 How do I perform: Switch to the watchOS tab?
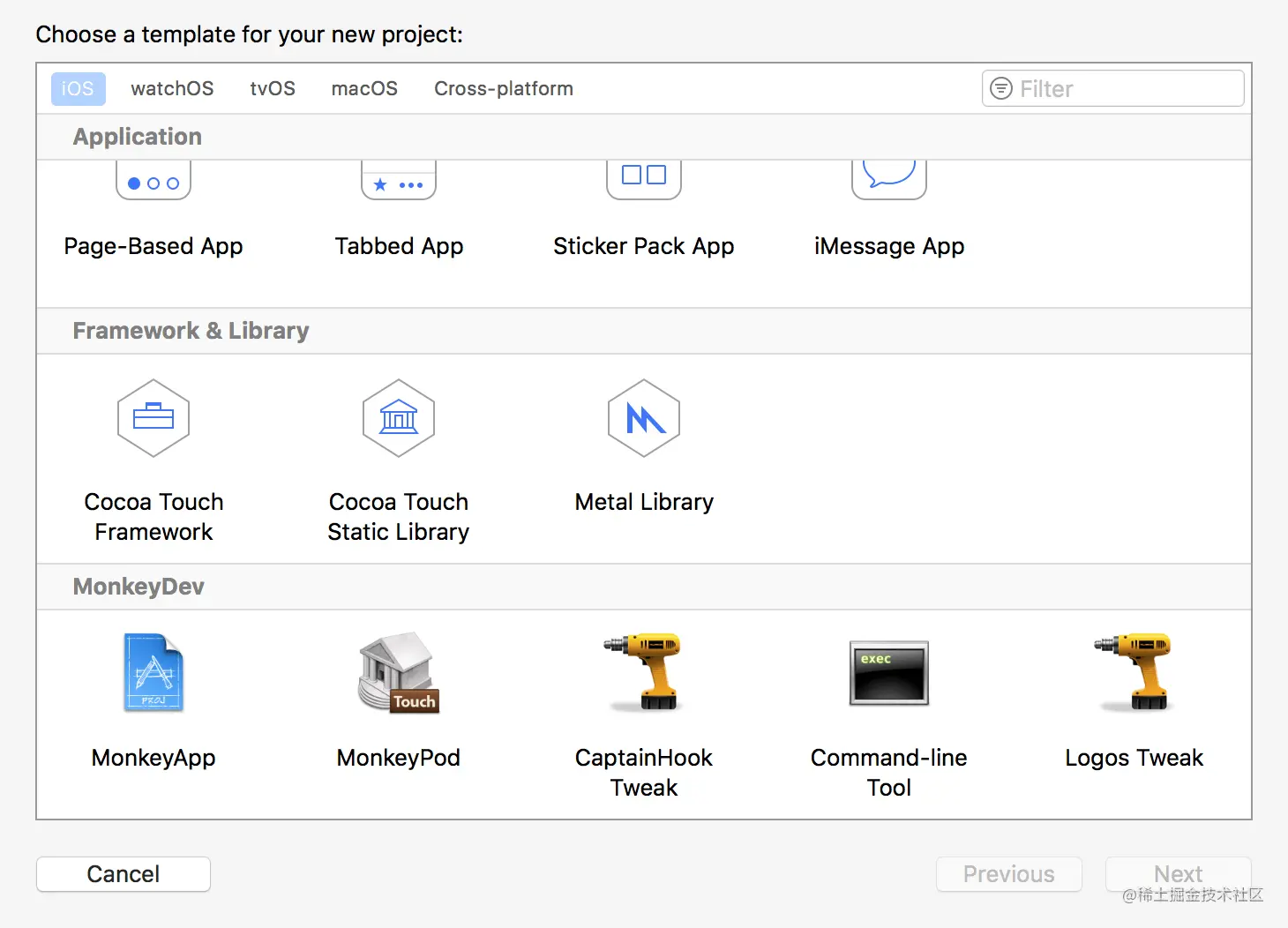click(172, 88)
